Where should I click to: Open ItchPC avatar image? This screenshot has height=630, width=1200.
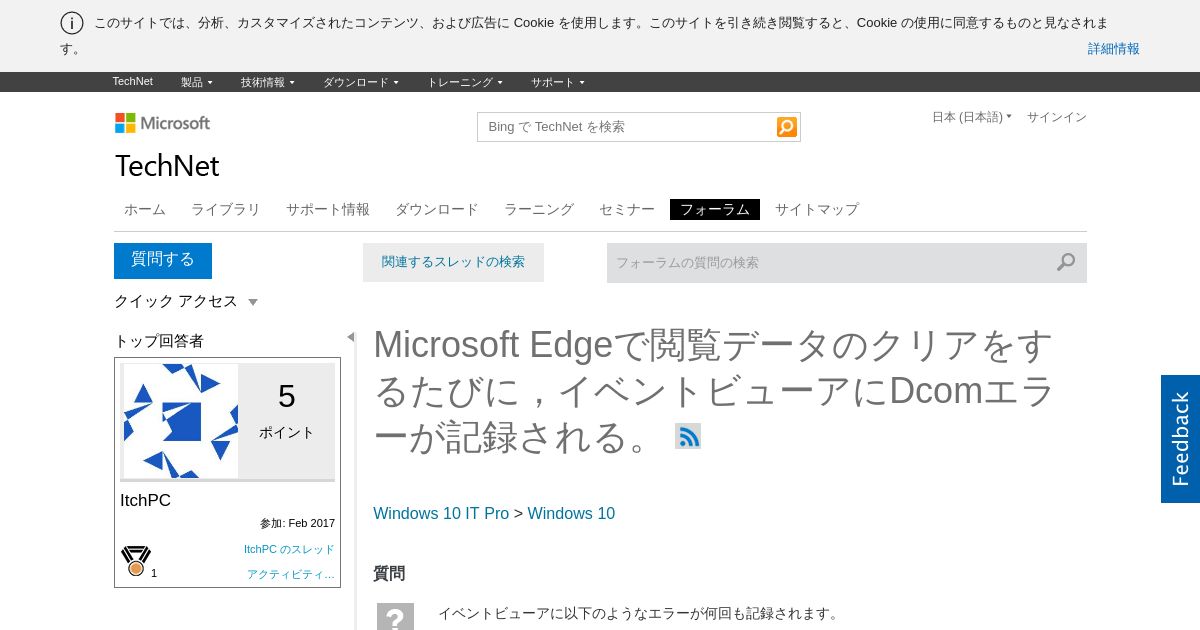181,421
